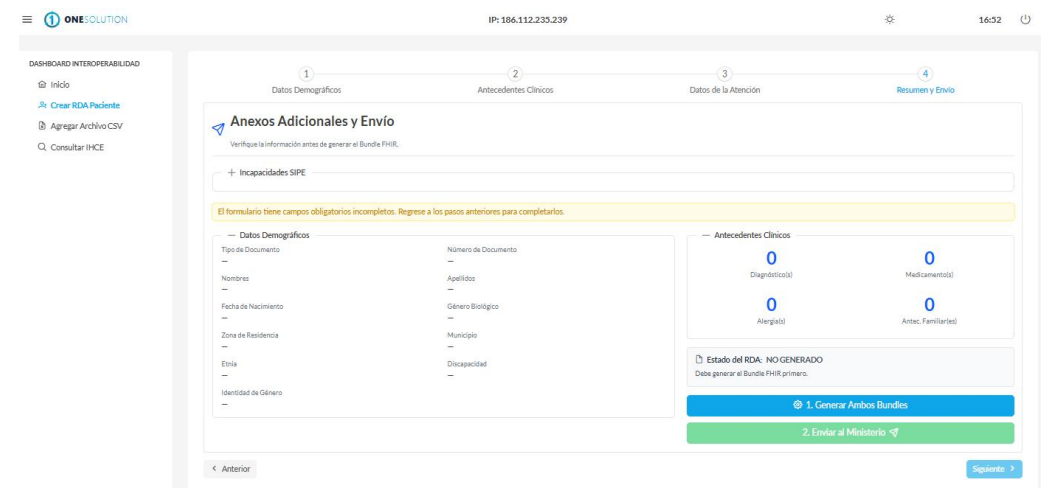Click the house icon beside Inicio

point(43,84)
